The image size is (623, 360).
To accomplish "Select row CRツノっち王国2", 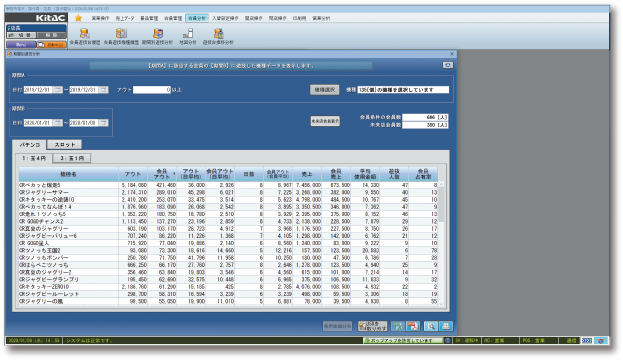I will (228, 250).
